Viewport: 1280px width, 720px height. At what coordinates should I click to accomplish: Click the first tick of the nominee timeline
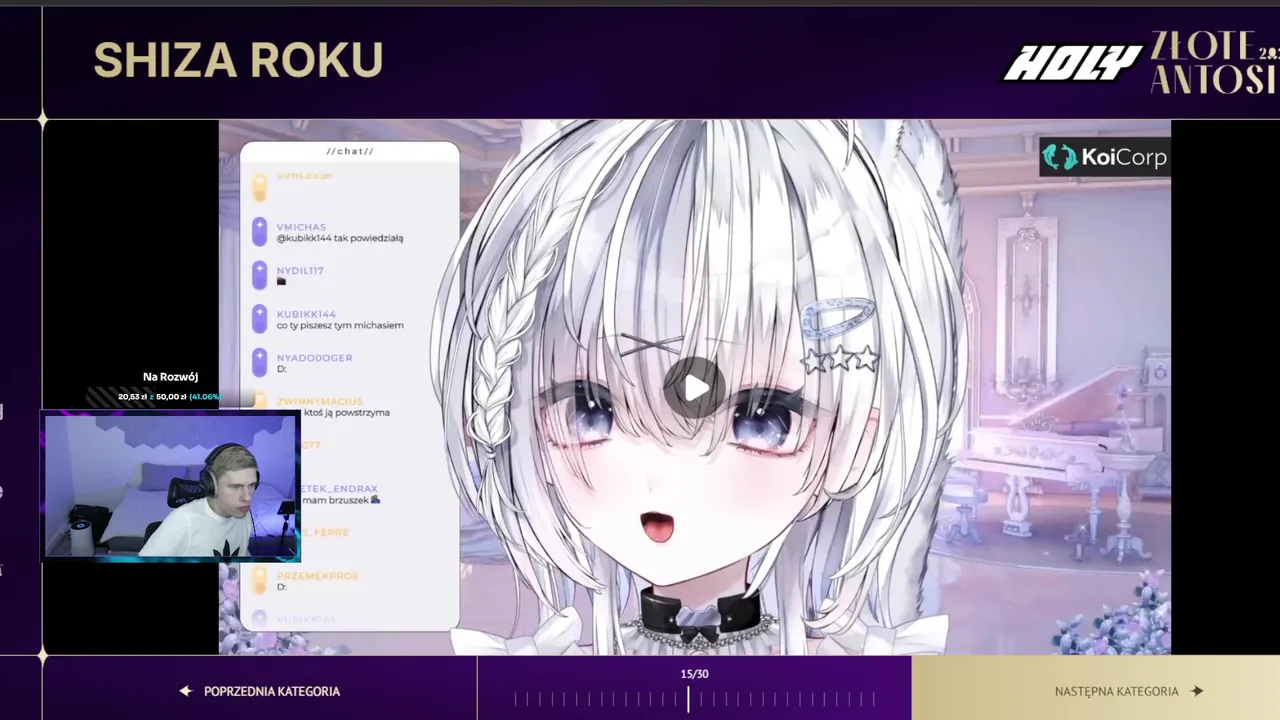coord(515,700)
